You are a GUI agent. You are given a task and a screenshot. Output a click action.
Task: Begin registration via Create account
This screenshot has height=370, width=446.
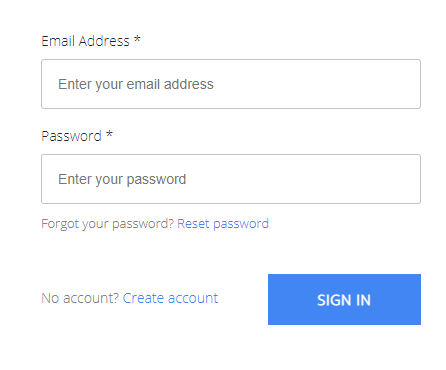pyautogui.click(x=170, y=298)
